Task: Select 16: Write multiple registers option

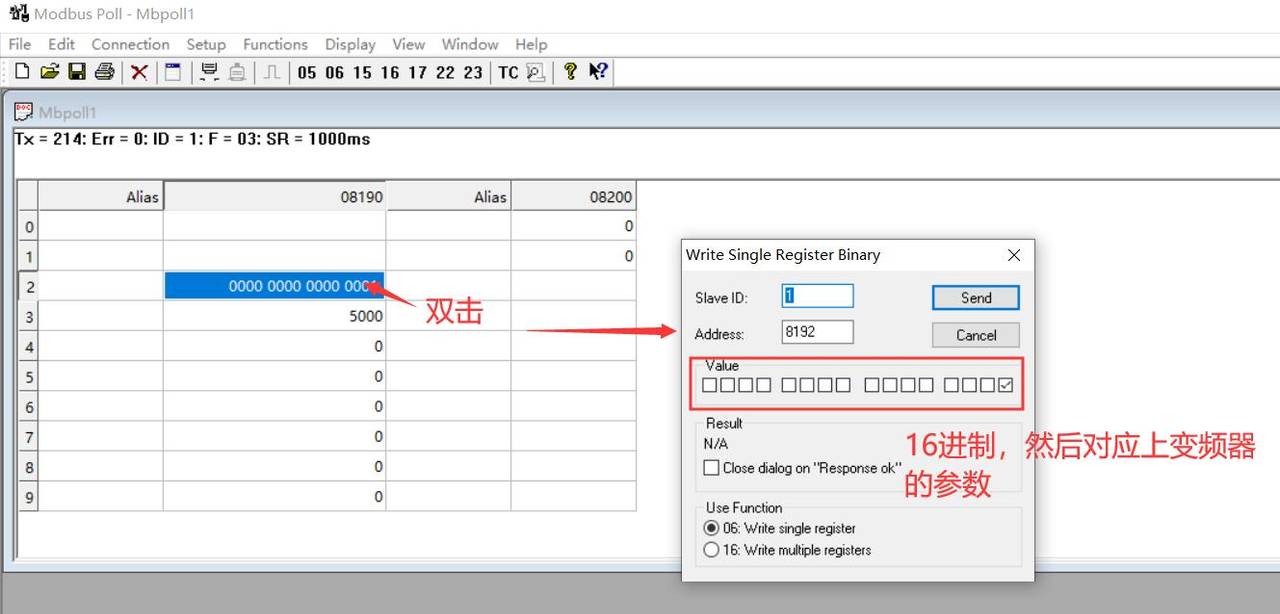Action: 711,549
